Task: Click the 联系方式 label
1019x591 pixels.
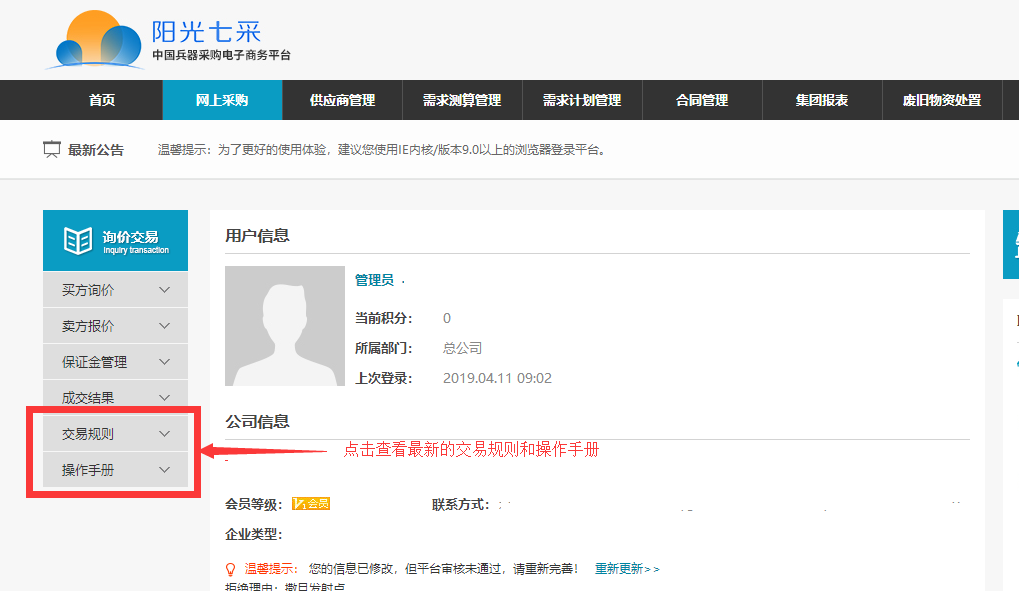Action: click(461, 505)
